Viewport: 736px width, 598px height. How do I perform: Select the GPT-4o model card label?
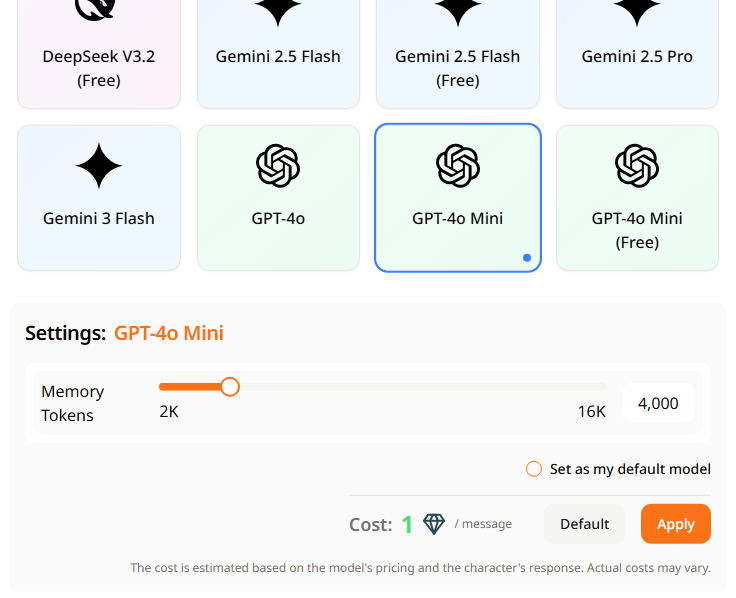coord(278,218)
